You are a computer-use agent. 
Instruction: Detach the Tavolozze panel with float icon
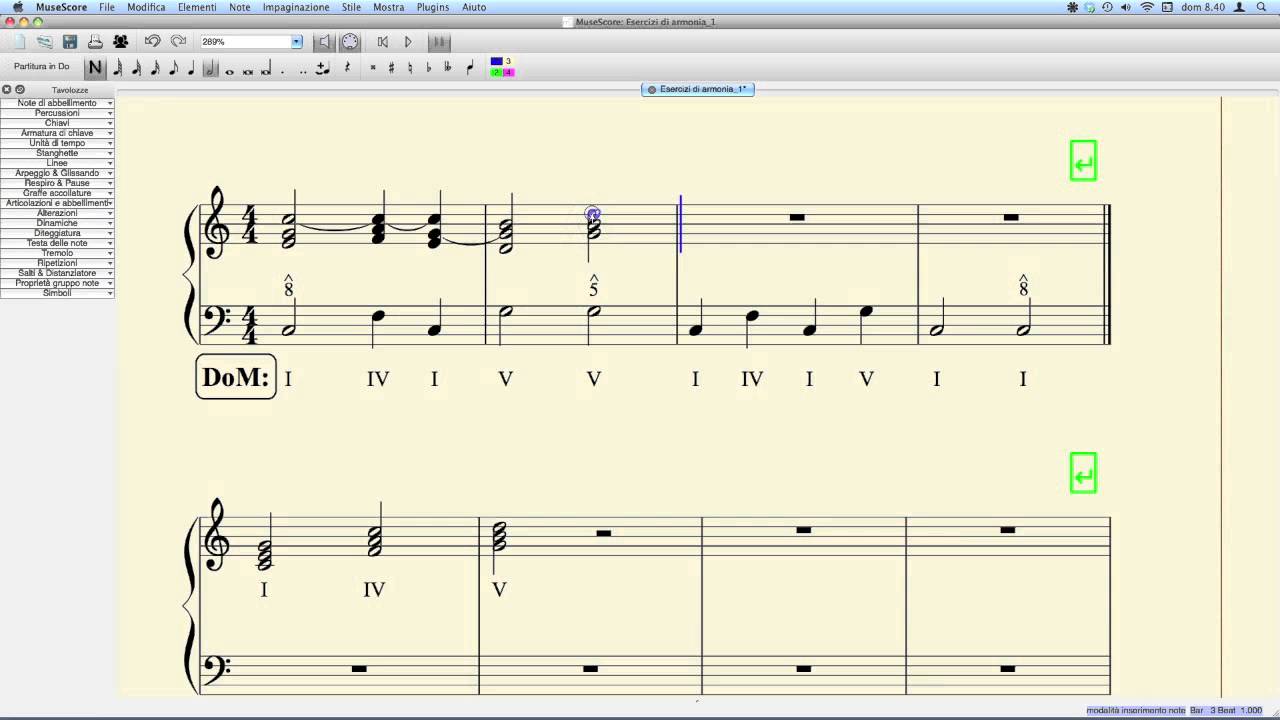[19, 90]
